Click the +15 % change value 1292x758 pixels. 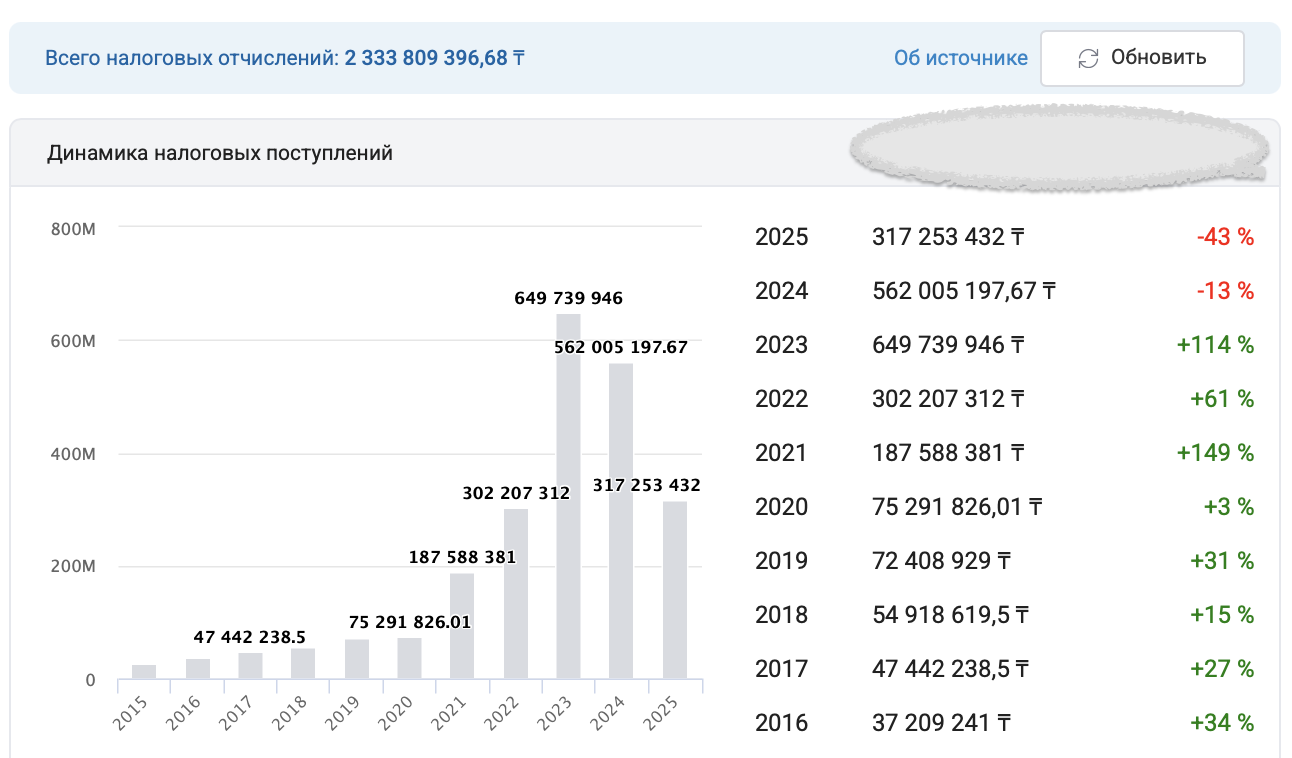1222,615
